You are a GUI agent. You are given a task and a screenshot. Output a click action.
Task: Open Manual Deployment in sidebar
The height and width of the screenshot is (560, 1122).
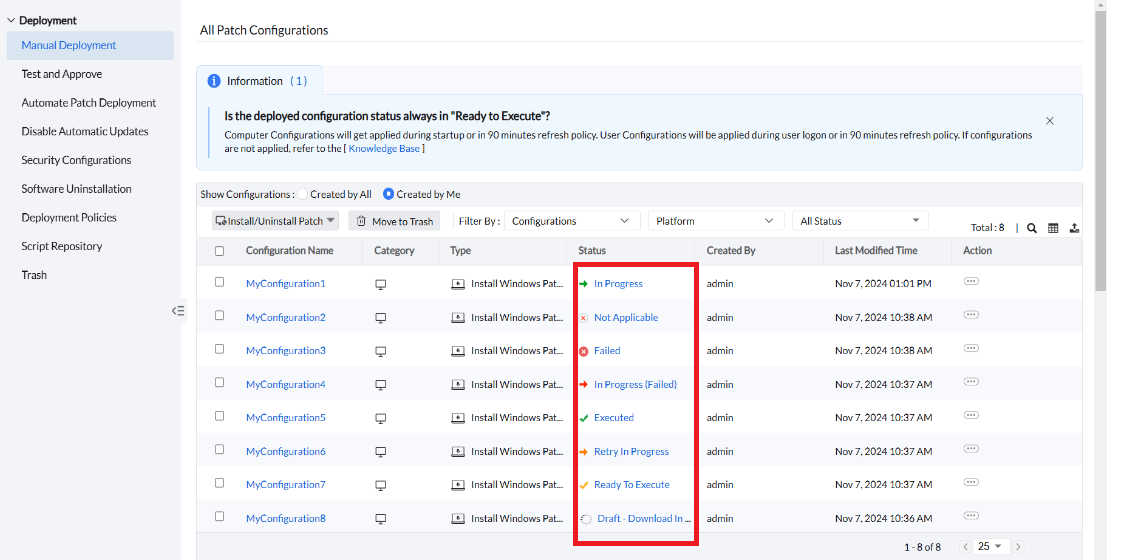click(x=90, y=45)
